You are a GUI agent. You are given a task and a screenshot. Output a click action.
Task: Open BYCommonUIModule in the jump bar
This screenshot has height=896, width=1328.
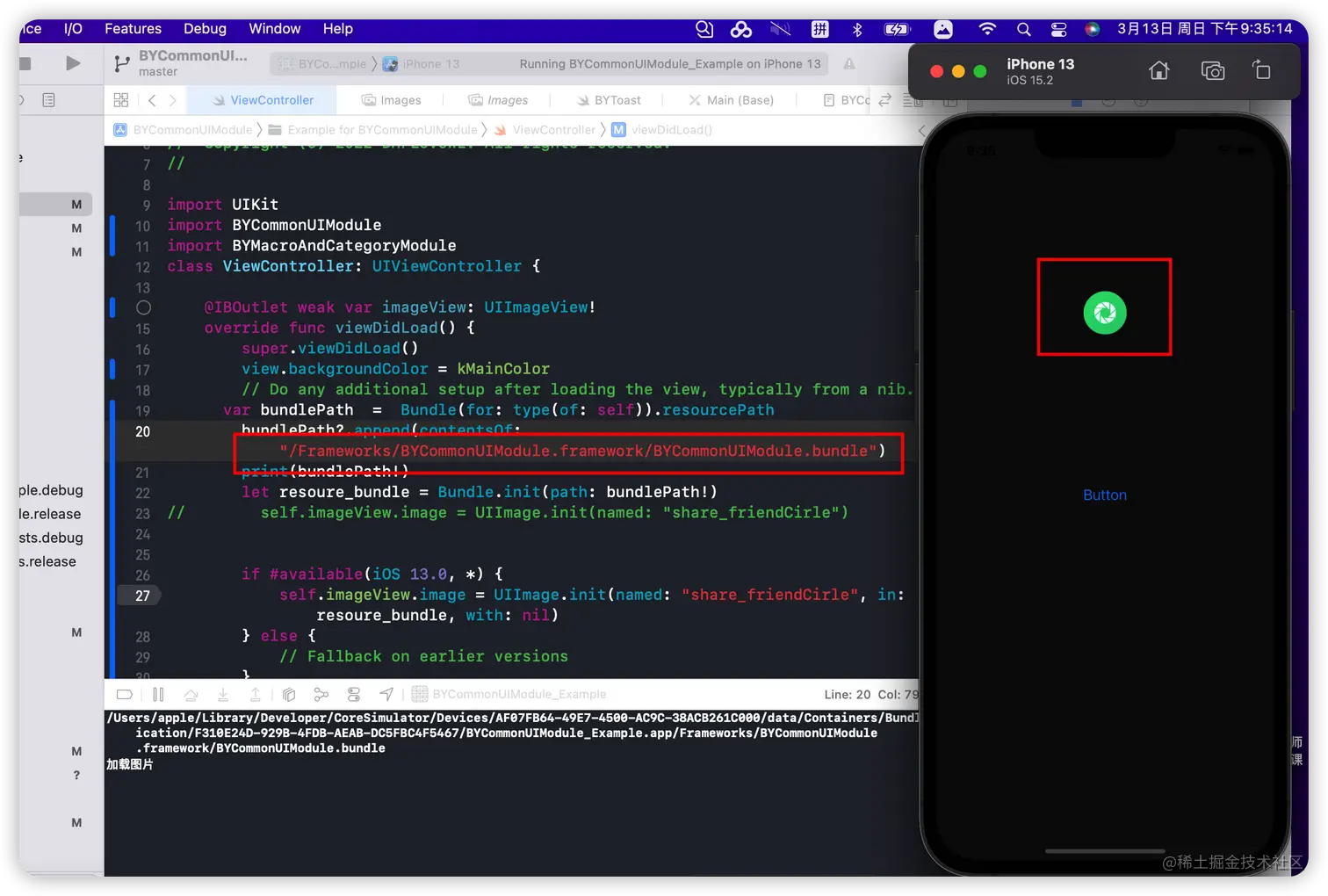click(183, 130)
